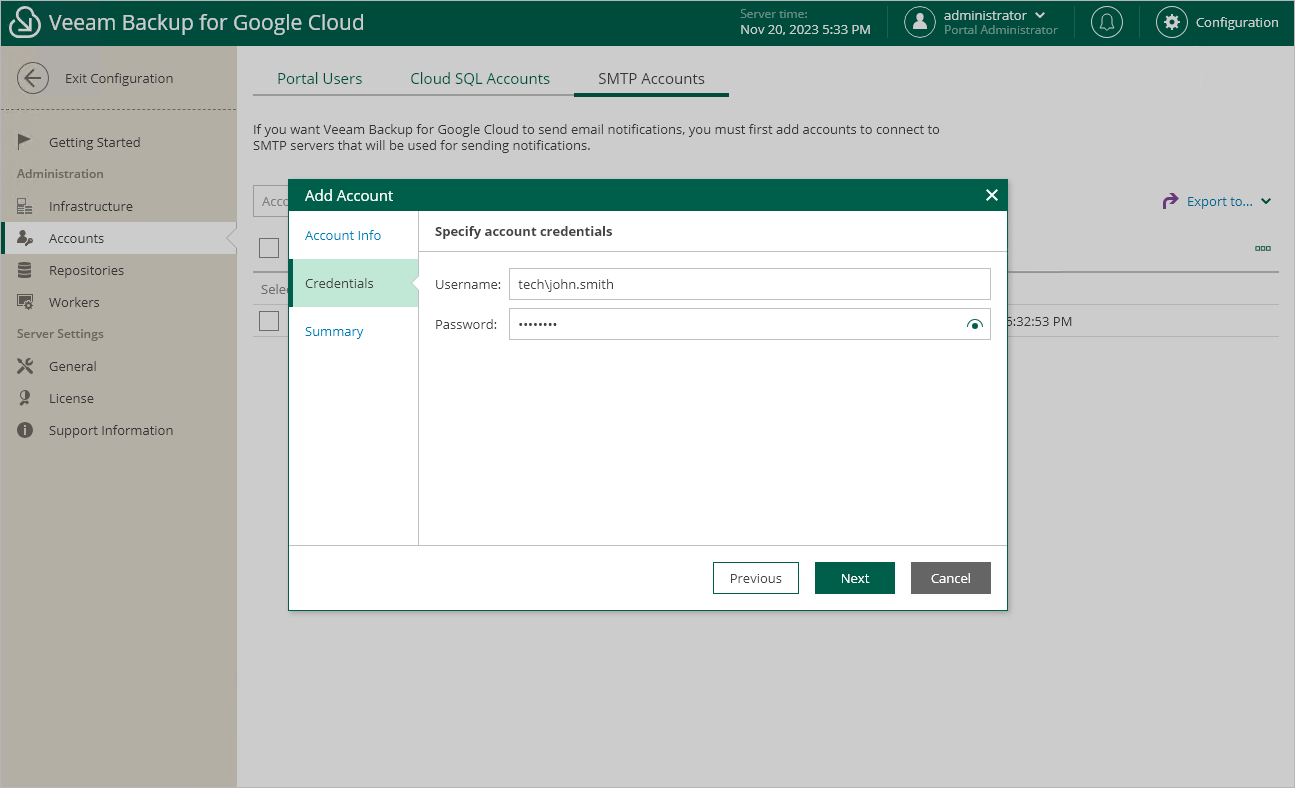Image resolution: width=1295 pixels, height=788 pixels.
Task: Switch to the Portal Users tab
Action: pos(320,78)
